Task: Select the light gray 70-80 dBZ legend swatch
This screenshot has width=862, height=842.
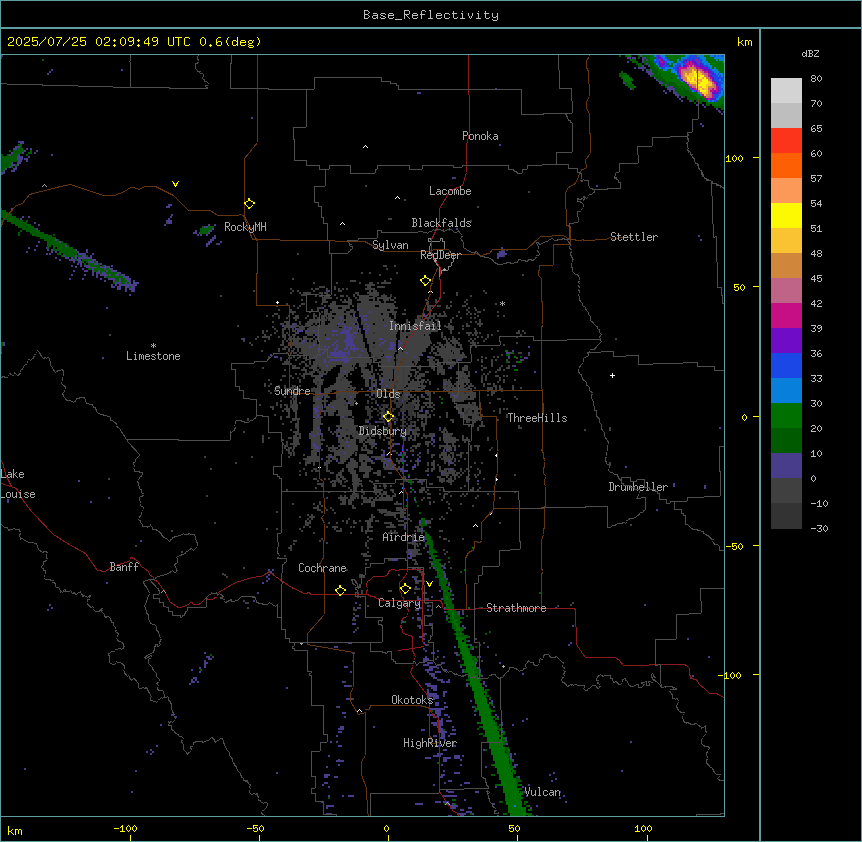Action: (x=786, y=91)
